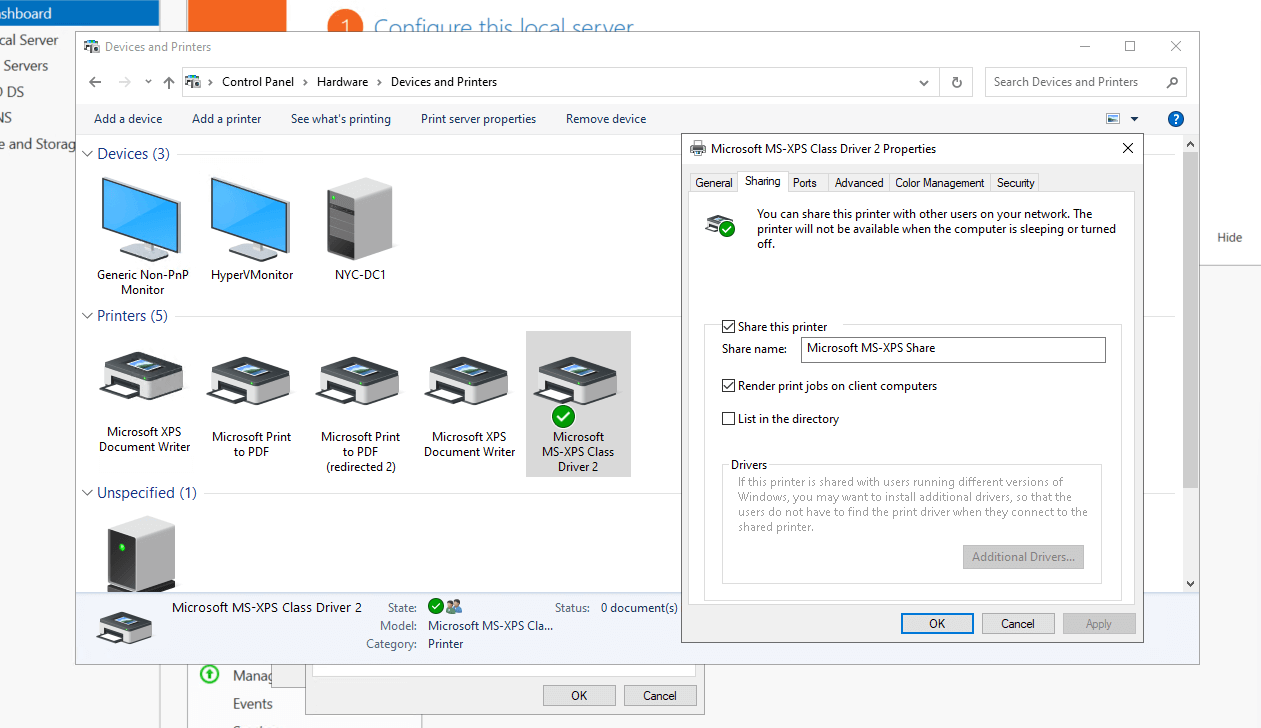Switch to the Sharing tab
The width and height of the screenshot is (1261, 728).
762,181
